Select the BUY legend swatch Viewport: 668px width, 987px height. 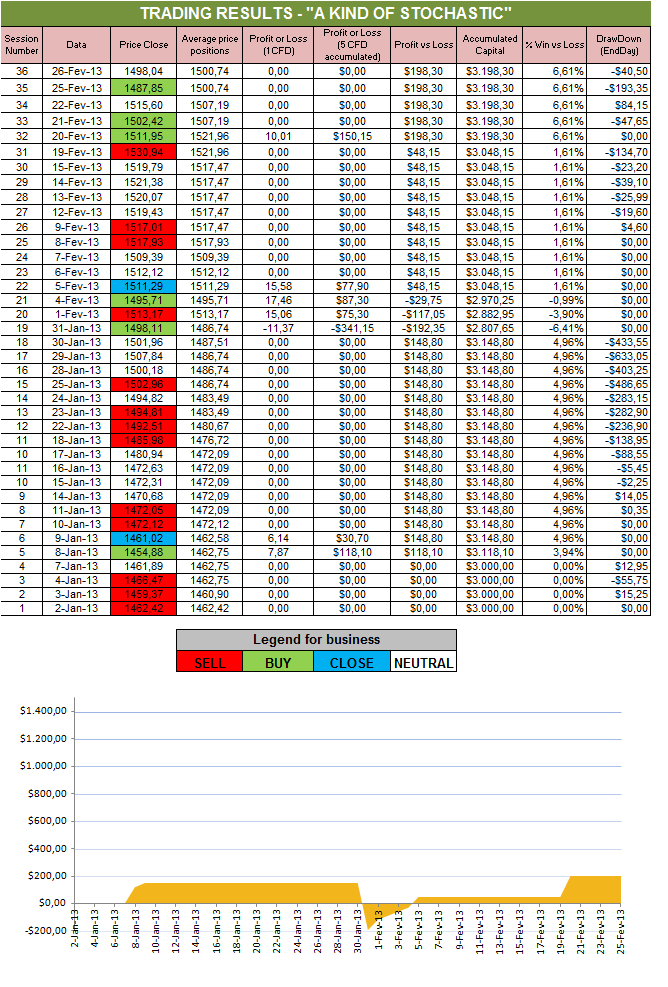coord(278,663)
